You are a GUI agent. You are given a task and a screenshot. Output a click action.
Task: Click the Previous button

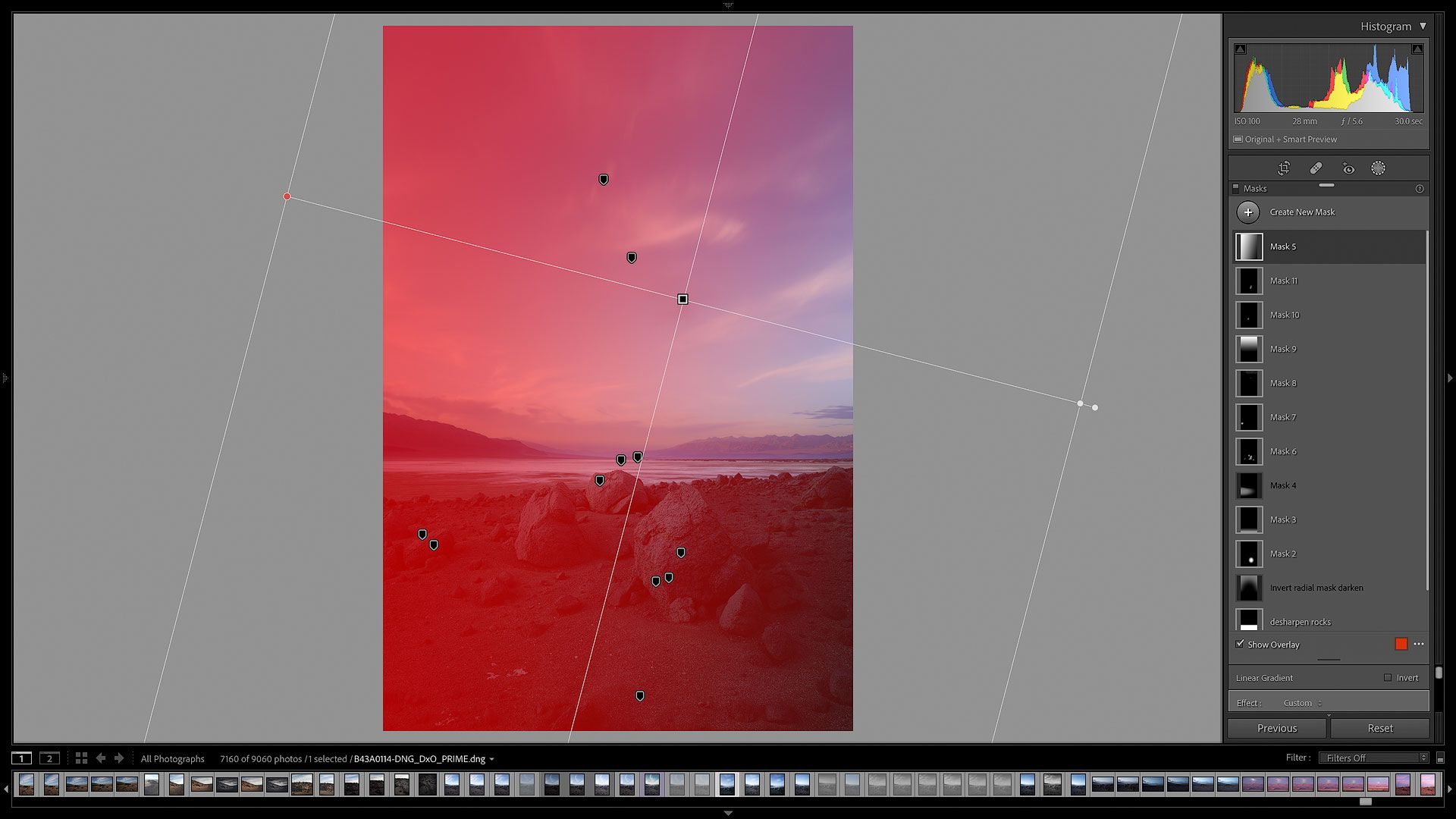pyautogui.click(x=1277, y=728)
